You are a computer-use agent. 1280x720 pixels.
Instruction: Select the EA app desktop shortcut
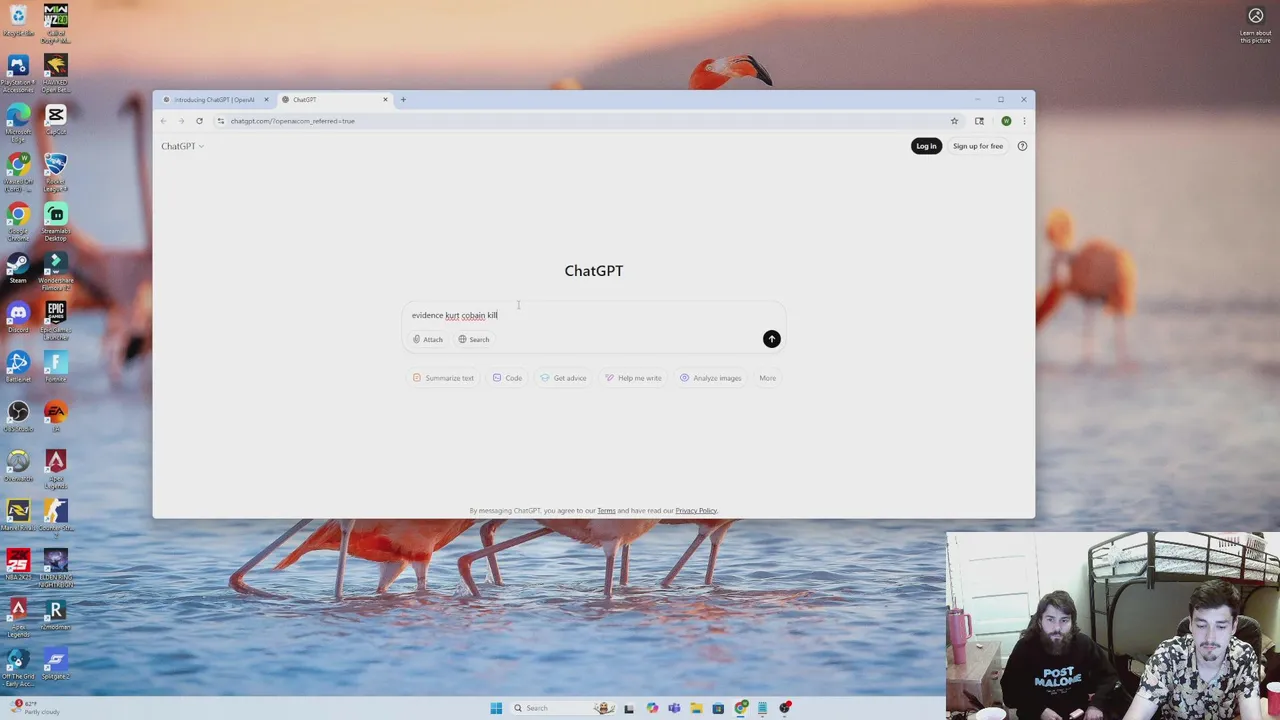pos(55,415)
